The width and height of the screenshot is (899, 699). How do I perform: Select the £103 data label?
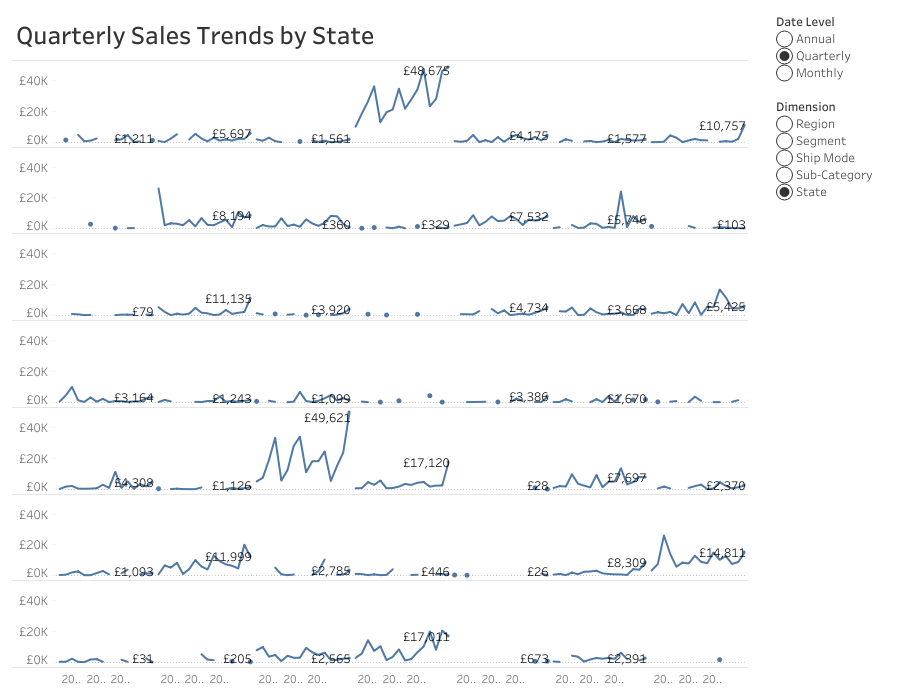click(x=731, y=225)
